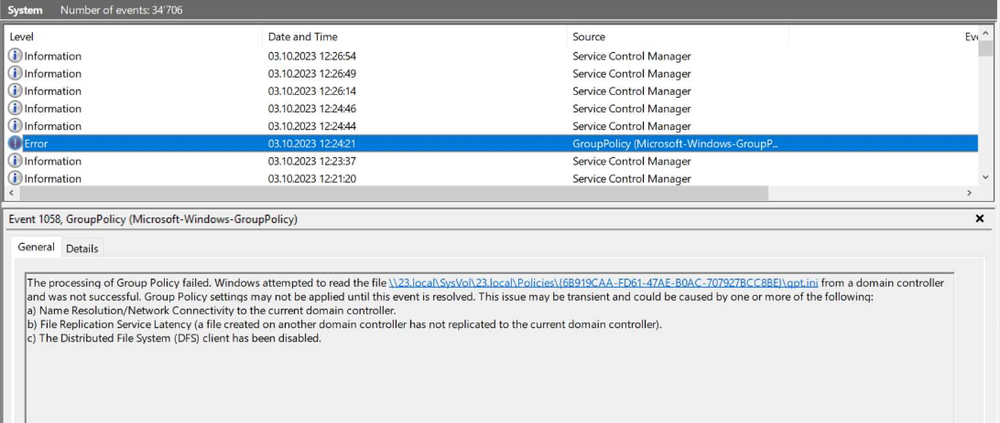This screenshot has width=1000, height=423.
Task: Sort events by Level column header
Action: pos(130,37)
